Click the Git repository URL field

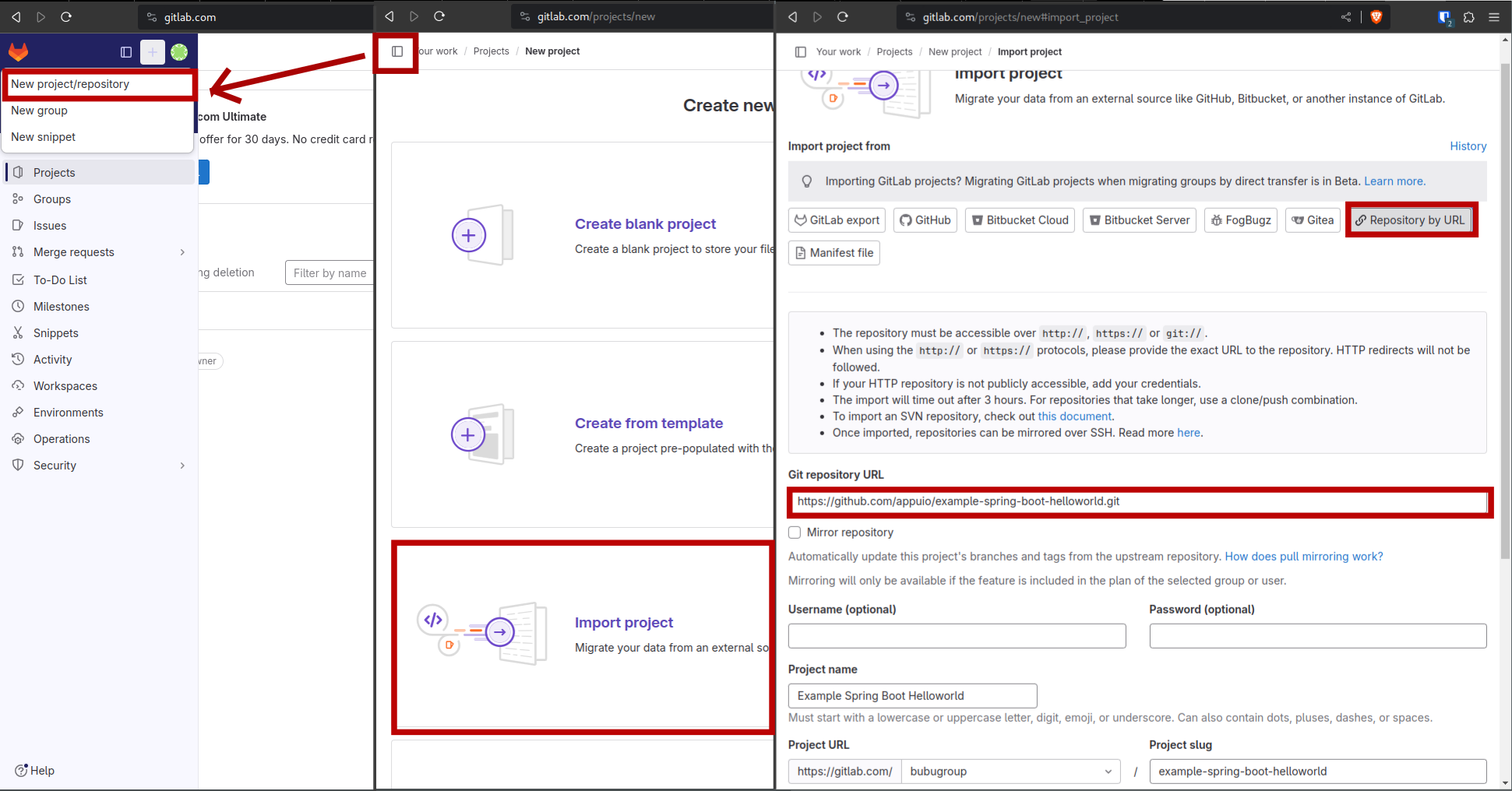tap(1139, 501)
